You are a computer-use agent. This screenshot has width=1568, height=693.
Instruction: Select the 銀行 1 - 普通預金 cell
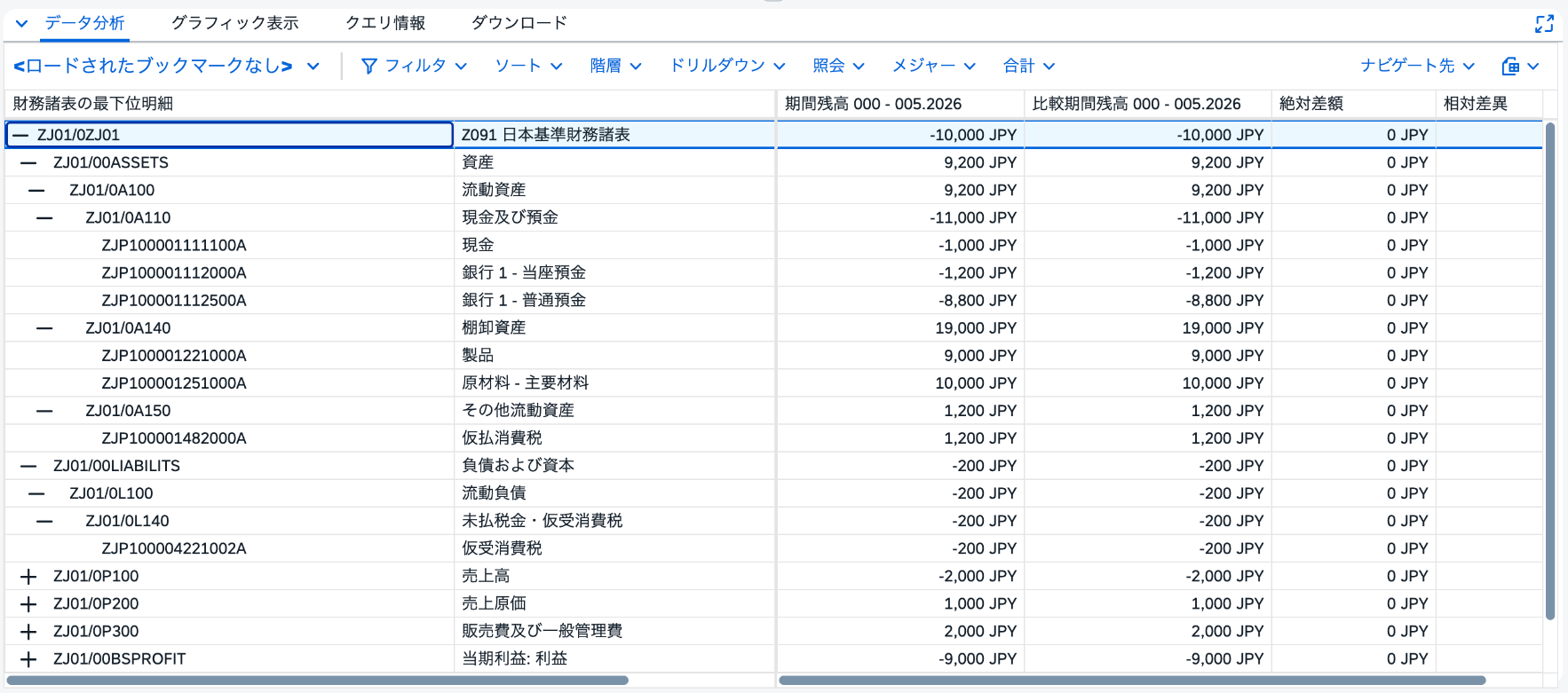(614, 300)
